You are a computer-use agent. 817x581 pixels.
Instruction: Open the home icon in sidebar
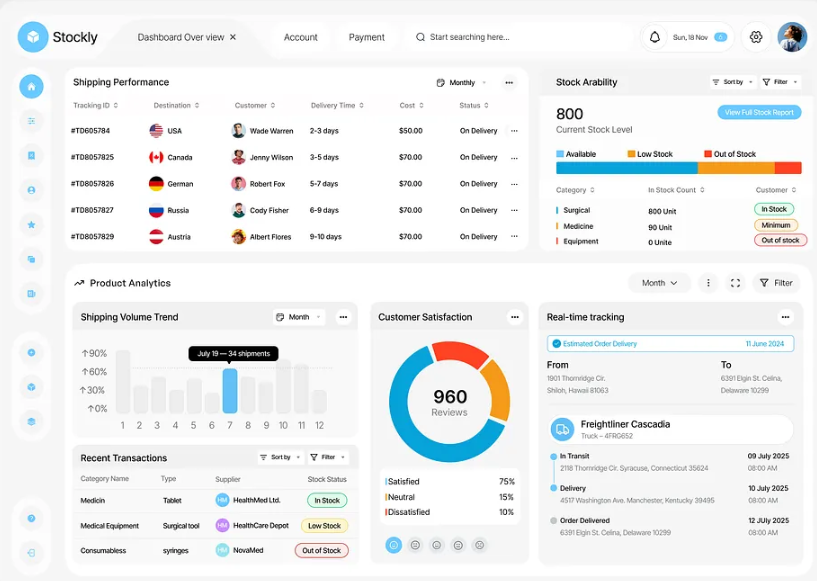[31, 86]
